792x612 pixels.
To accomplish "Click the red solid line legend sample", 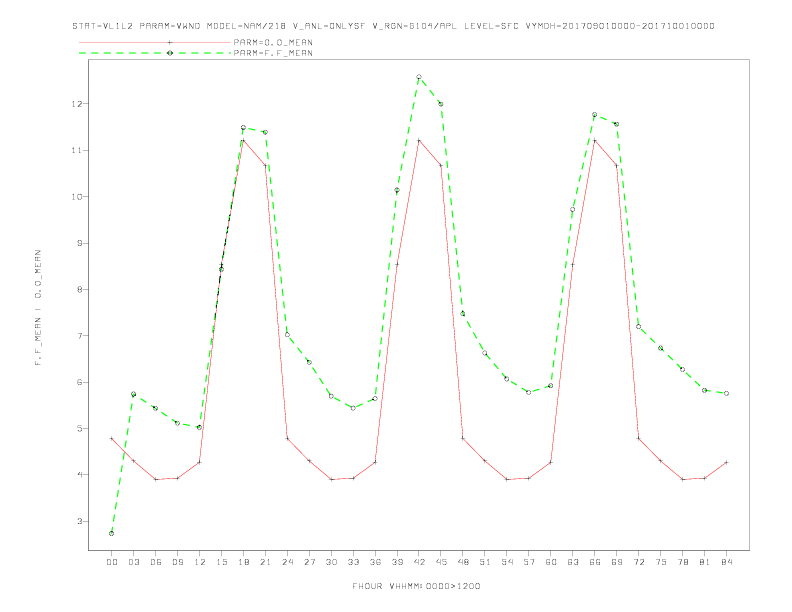I will (155, 42).
